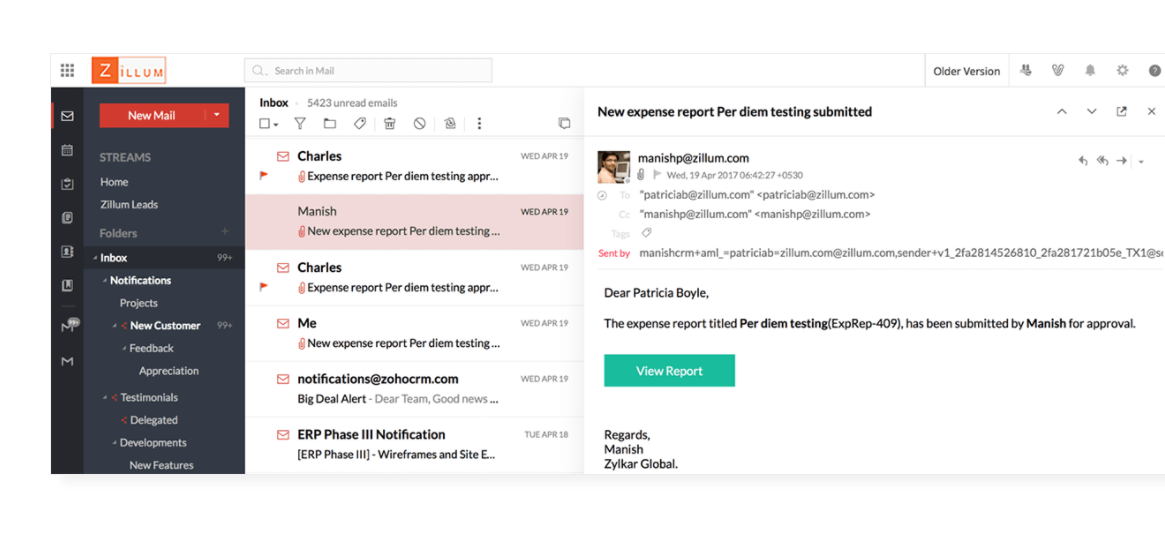Reply to the email

coord(1083,160)
